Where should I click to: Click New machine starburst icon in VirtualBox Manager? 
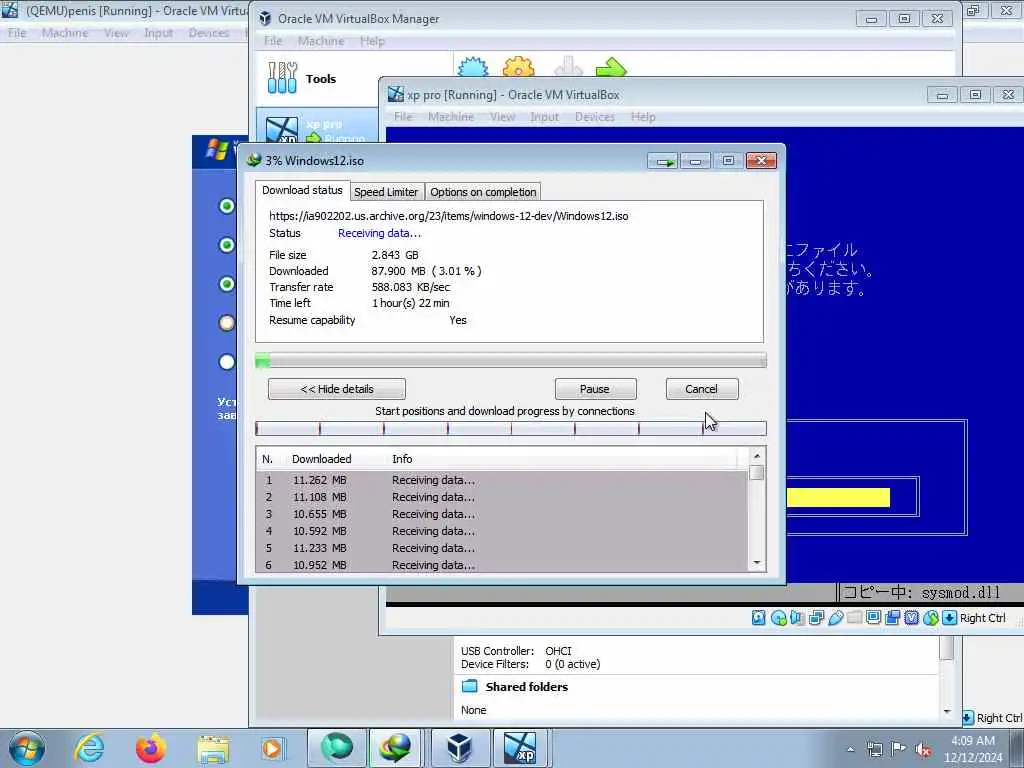[473, 67]
